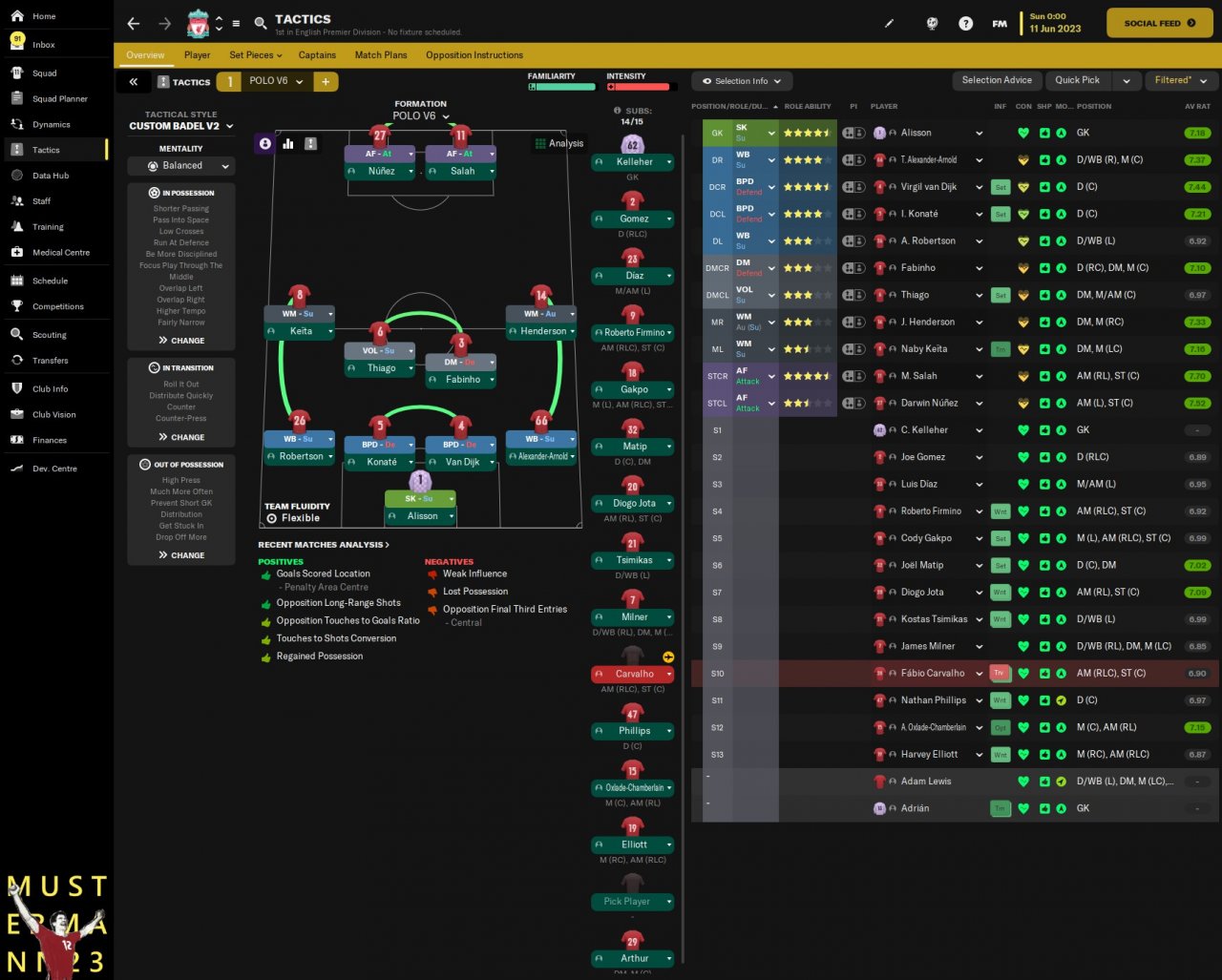Click the Intensity progress bar
The width and height of the screenshot is (1222, 980).
coord(641,87)
